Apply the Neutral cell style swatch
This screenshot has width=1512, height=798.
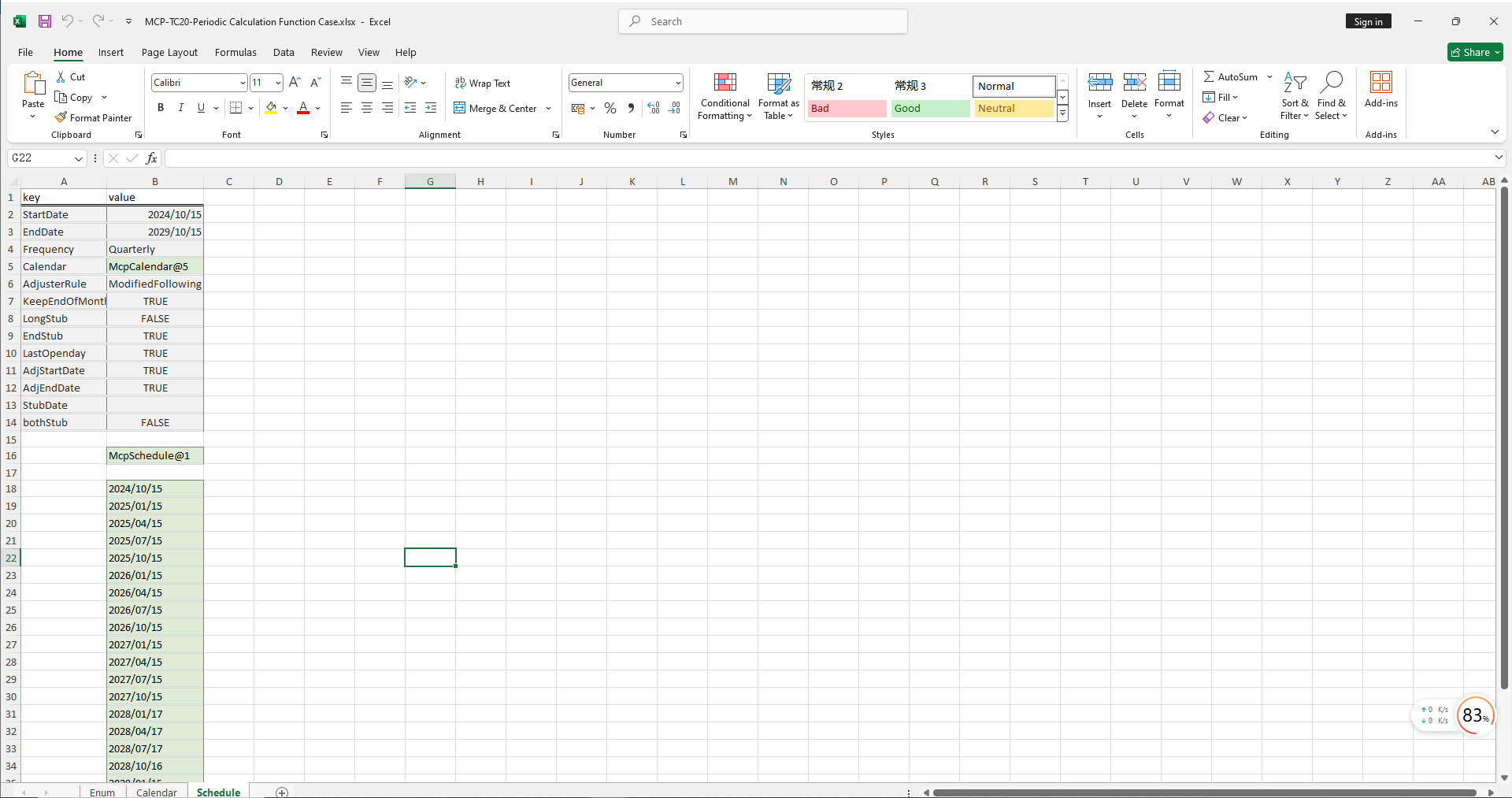coord(1014,109)
